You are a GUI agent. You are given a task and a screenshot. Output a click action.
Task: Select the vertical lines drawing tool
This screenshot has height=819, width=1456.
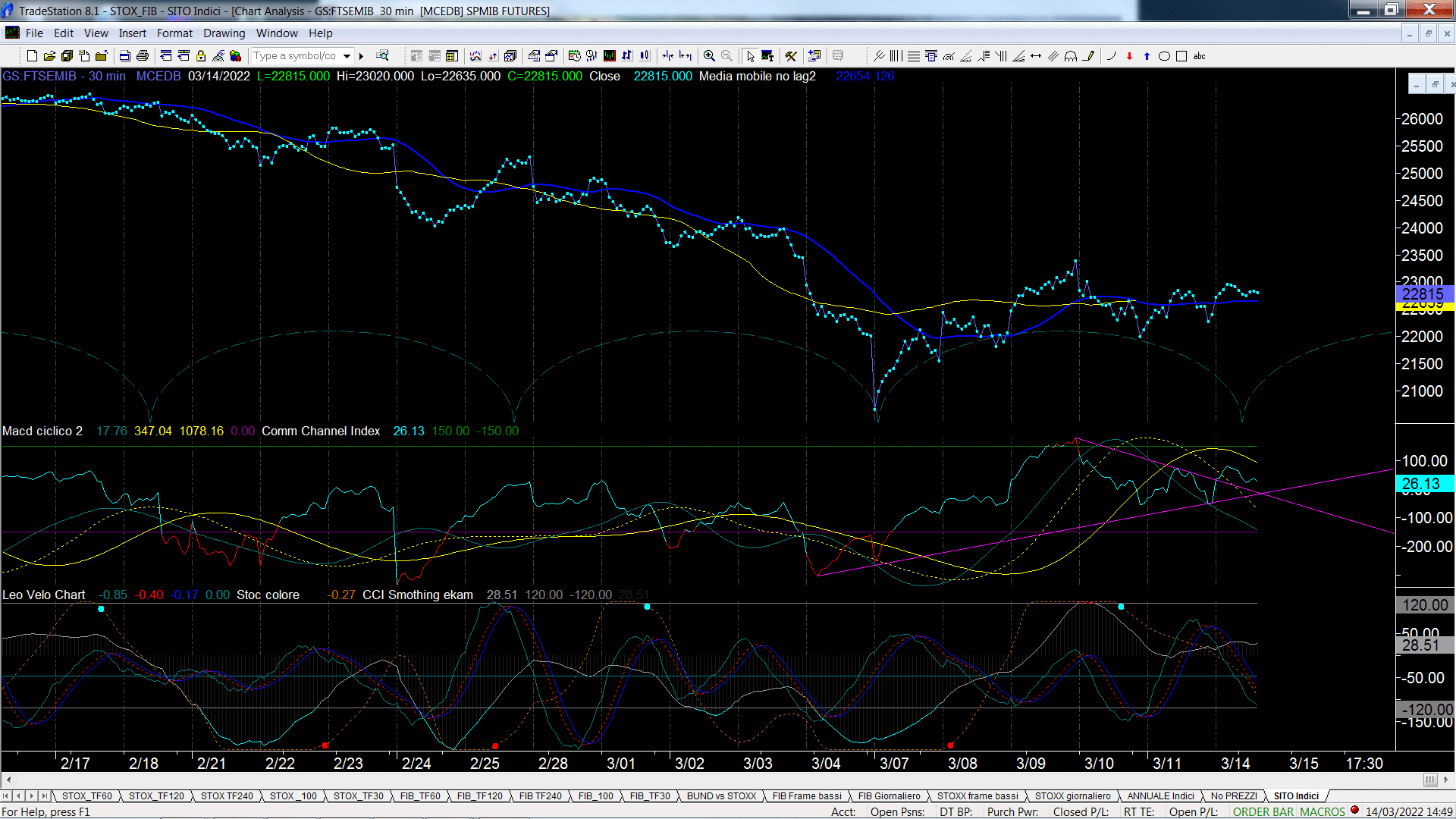(896, 56)
